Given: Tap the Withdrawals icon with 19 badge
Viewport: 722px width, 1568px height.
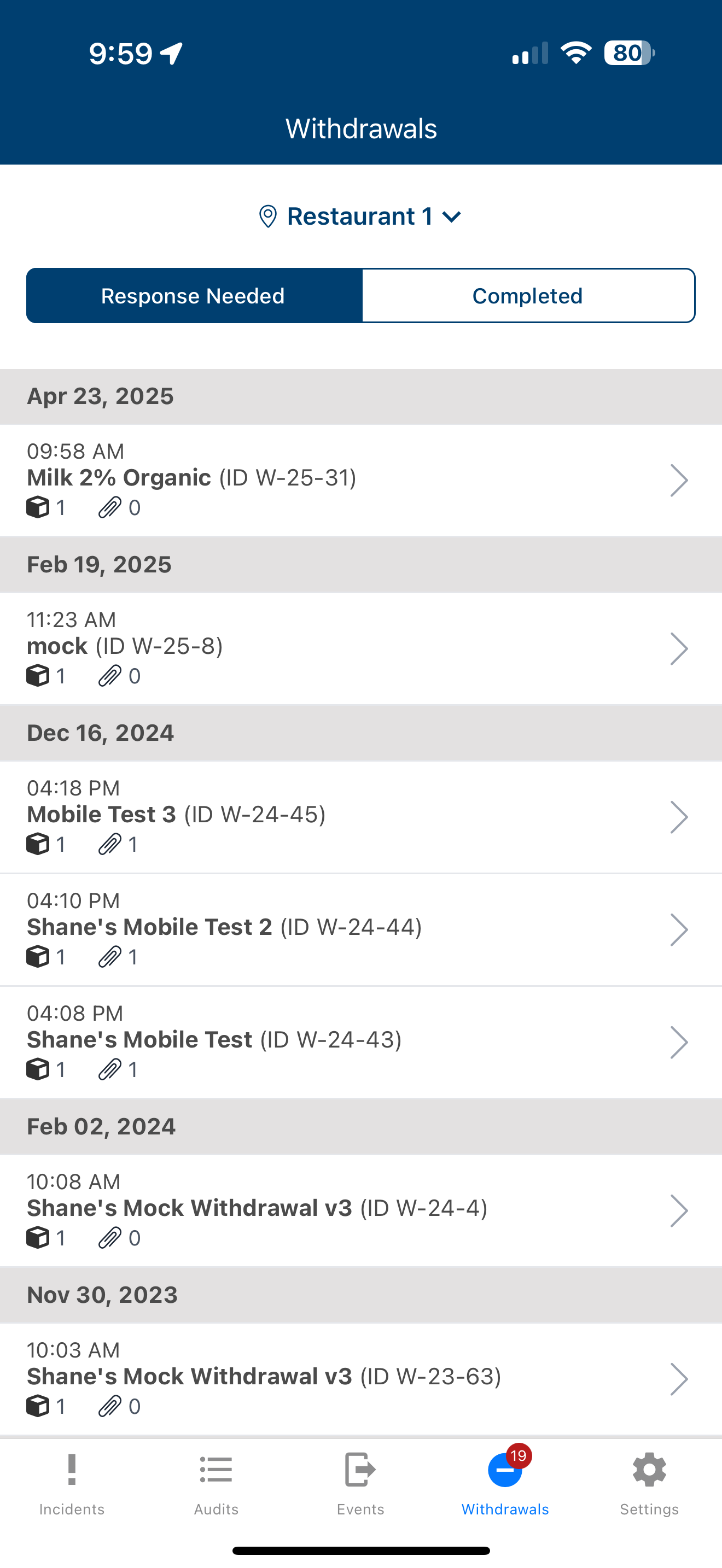Looking at the screenshot, I should (x=505, y=1470).
